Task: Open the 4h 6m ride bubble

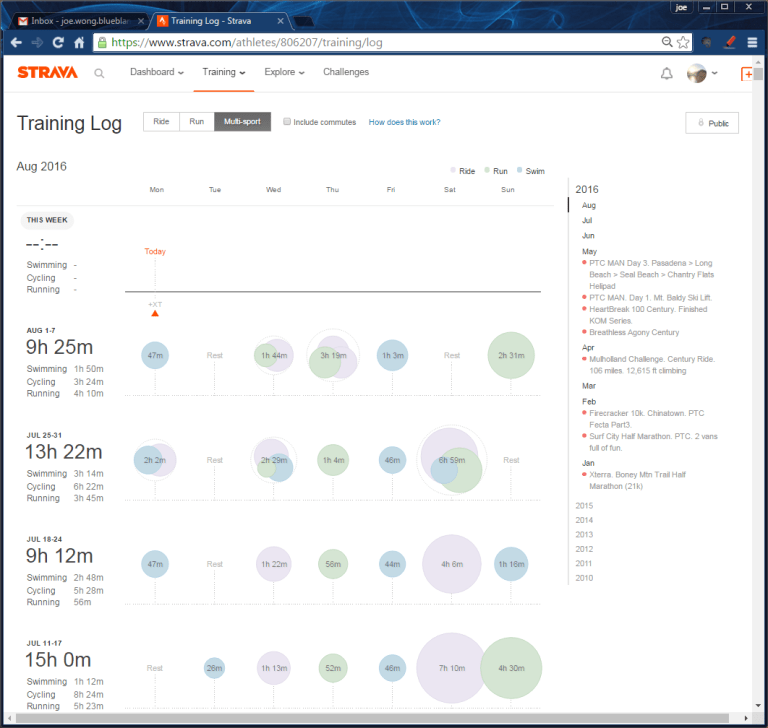Action: (452, 564)
